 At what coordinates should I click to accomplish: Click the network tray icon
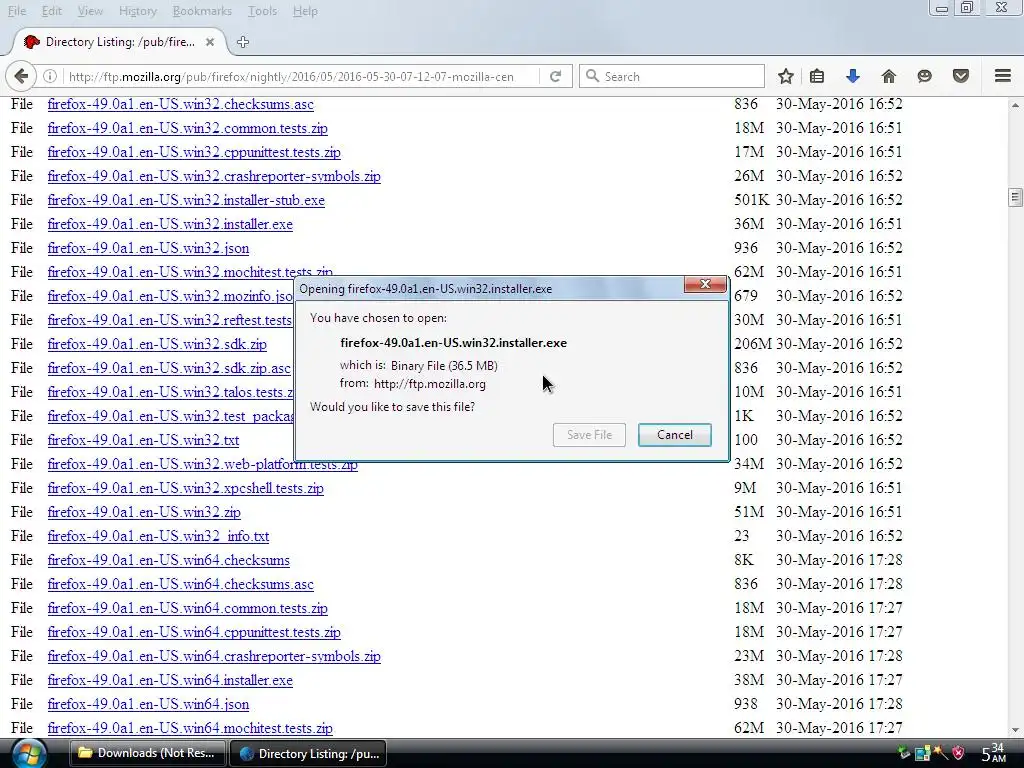coord(922,754)
